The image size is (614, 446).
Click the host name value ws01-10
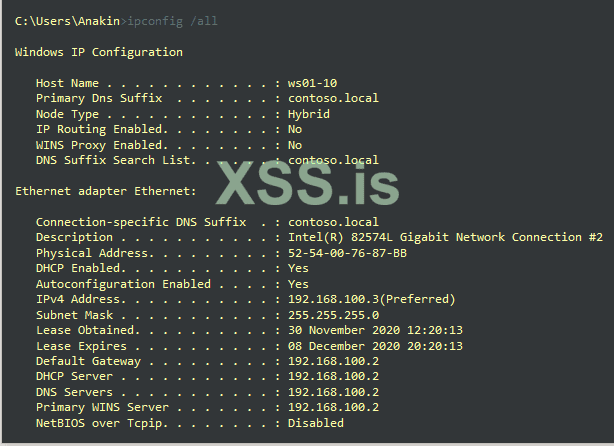[x=311, y=83]
